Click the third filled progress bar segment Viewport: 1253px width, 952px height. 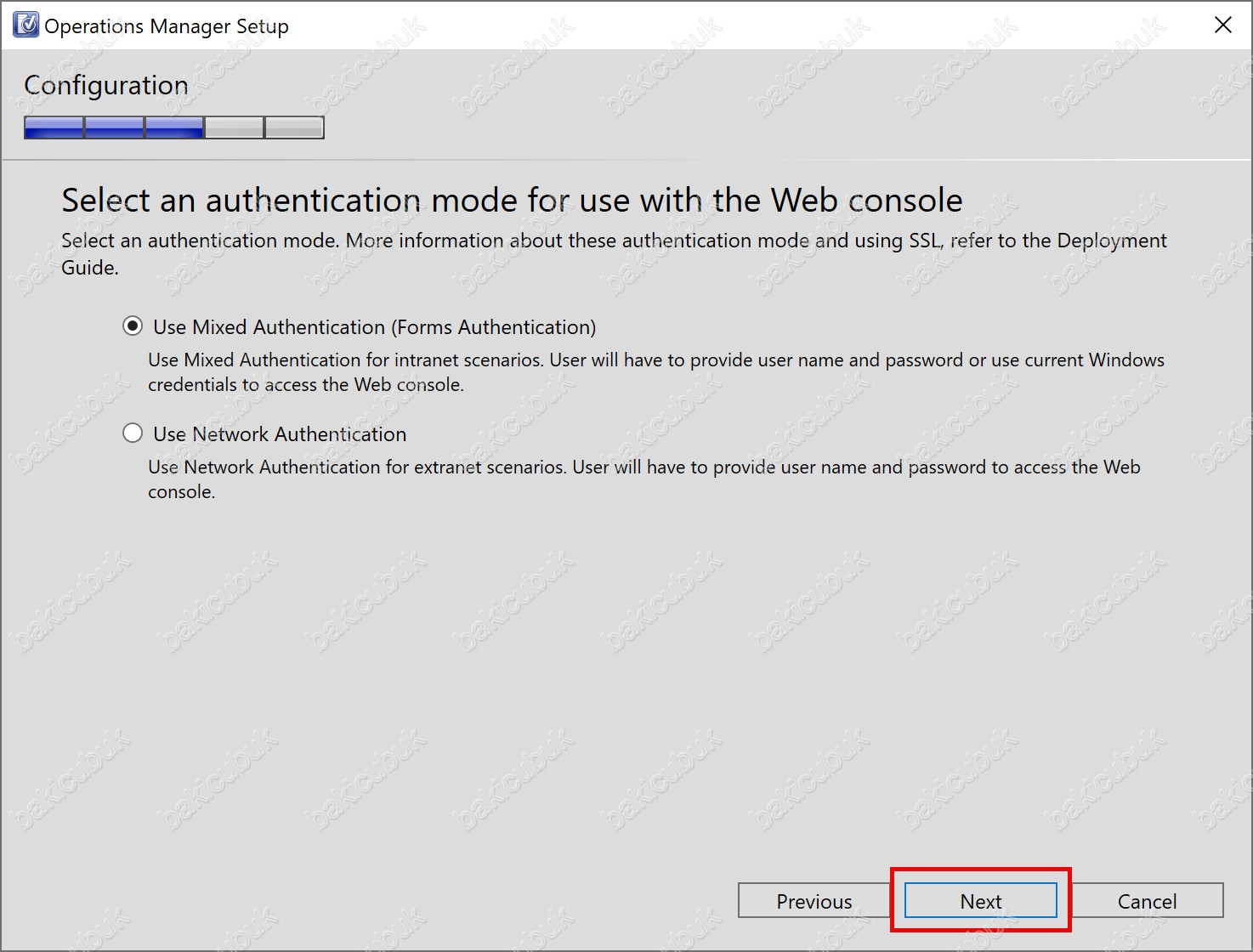tap(174, 127)
